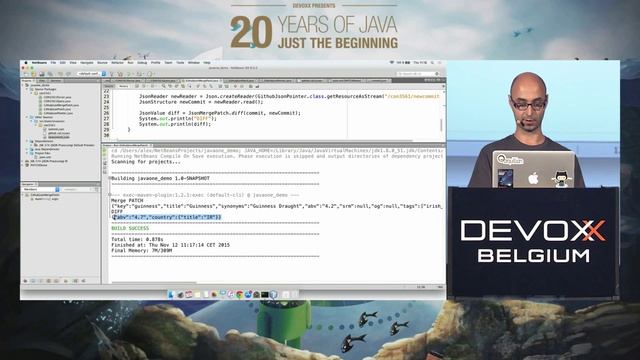The image size is (640, 360).
Task: Open the NetBeans application menu
Action: pos(39,62)
